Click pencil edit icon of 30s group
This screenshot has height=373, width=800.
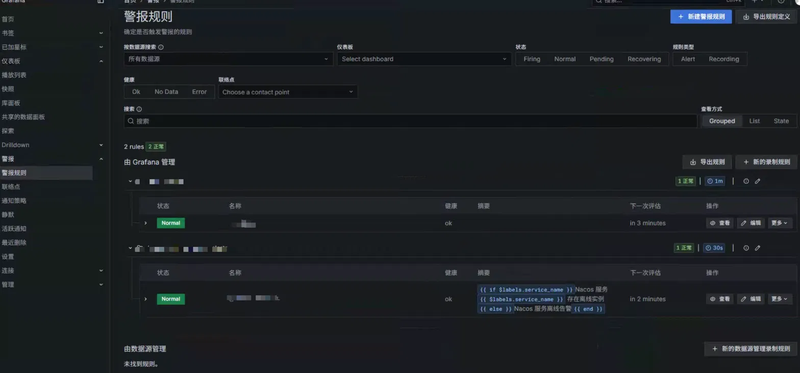pyautogui.click(x=758, y=248)
